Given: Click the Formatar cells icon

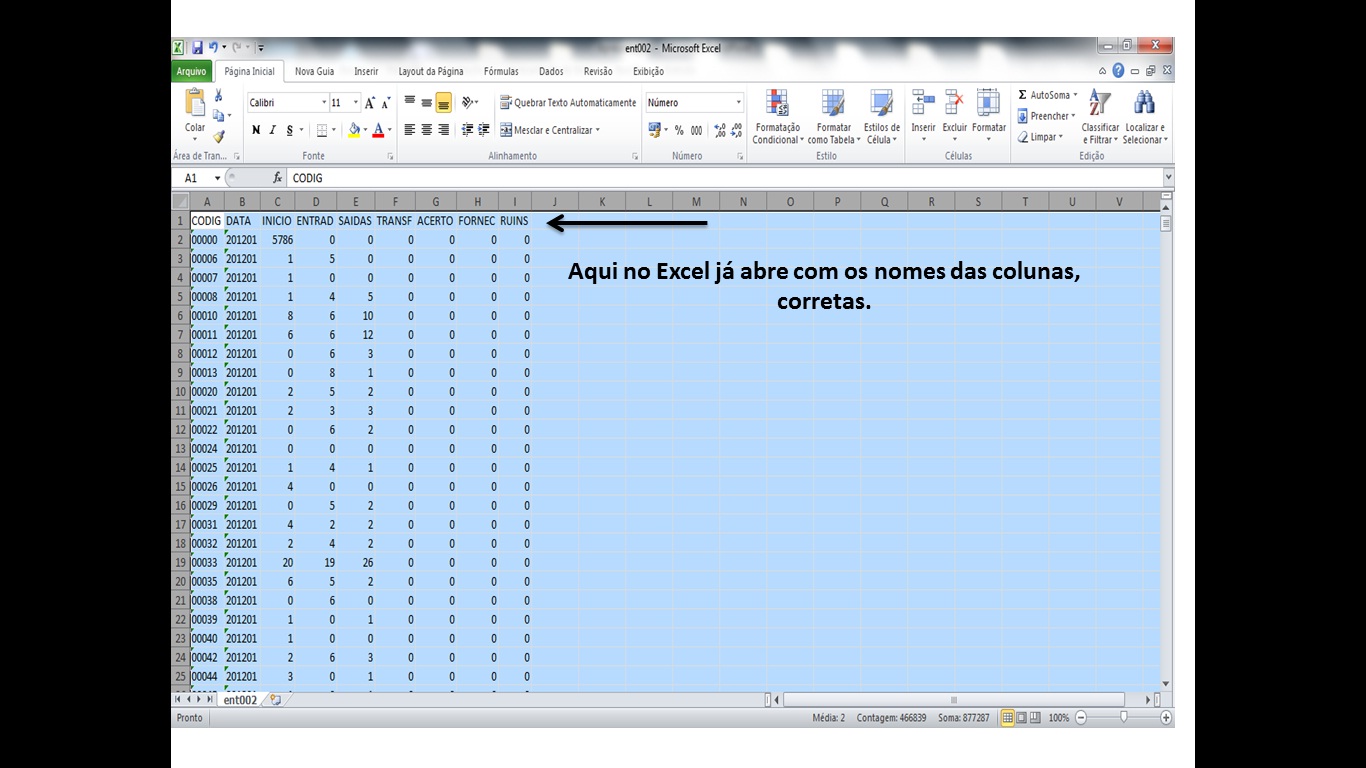Looking at the screenshot, I should (988, 103).
